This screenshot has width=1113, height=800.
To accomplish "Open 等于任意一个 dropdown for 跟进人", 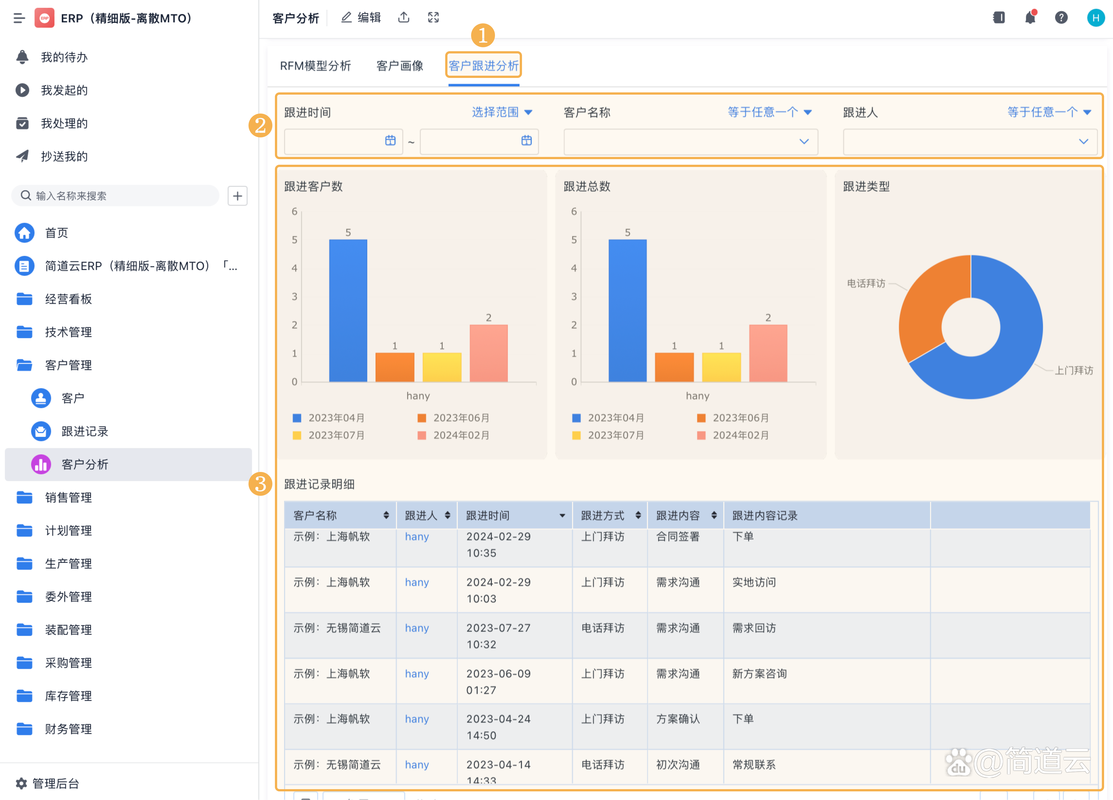I will (1049, 112).
